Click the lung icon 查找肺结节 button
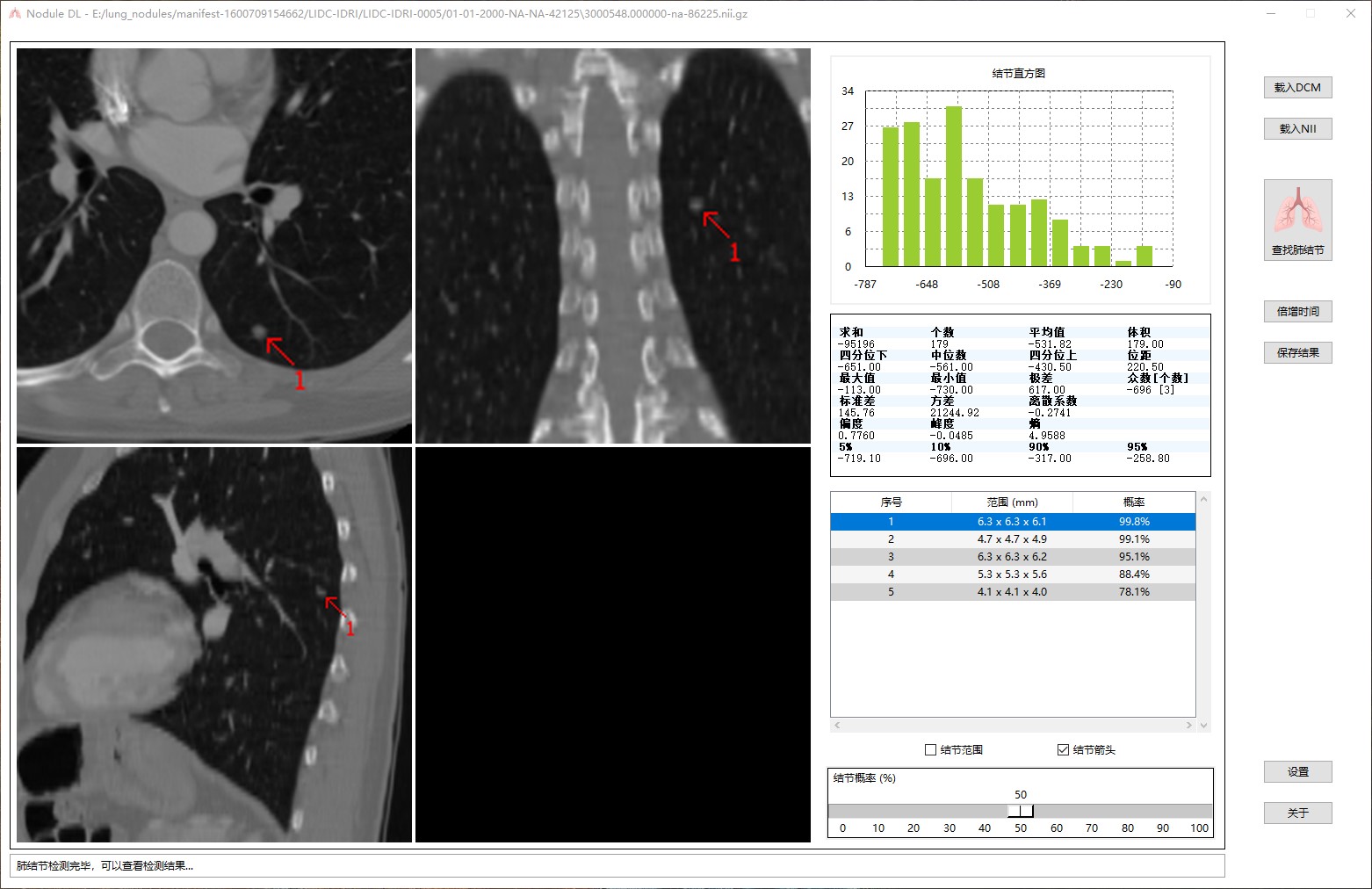The image size is (1372, 889). click(1297, 220)
